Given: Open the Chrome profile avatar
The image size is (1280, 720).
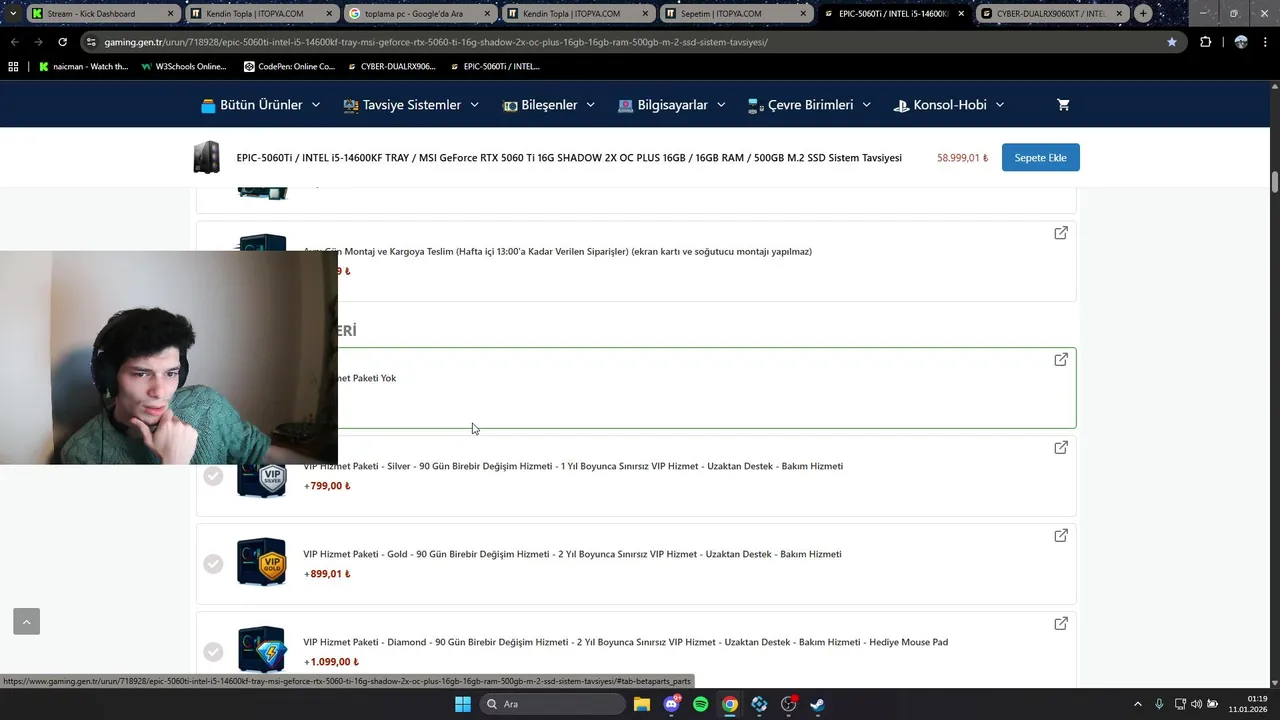Looking at the screenshot, I should click(1241, 42).
